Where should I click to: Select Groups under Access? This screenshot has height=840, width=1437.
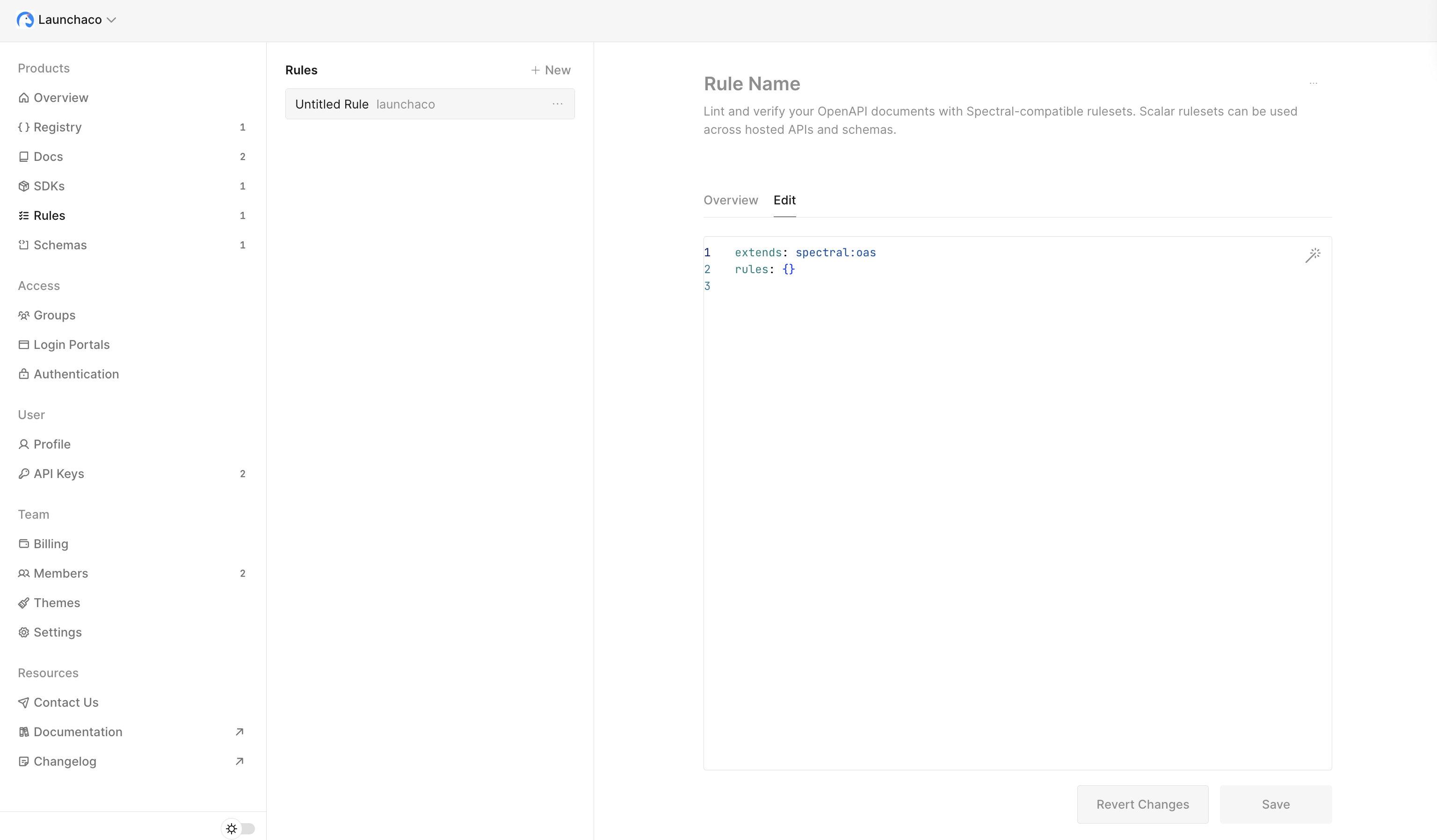(x=55, y=315)
